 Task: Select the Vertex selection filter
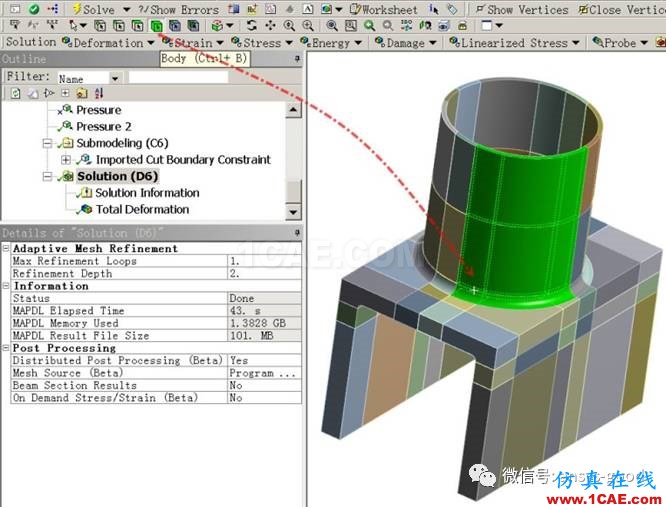click(x=100, y=25)
